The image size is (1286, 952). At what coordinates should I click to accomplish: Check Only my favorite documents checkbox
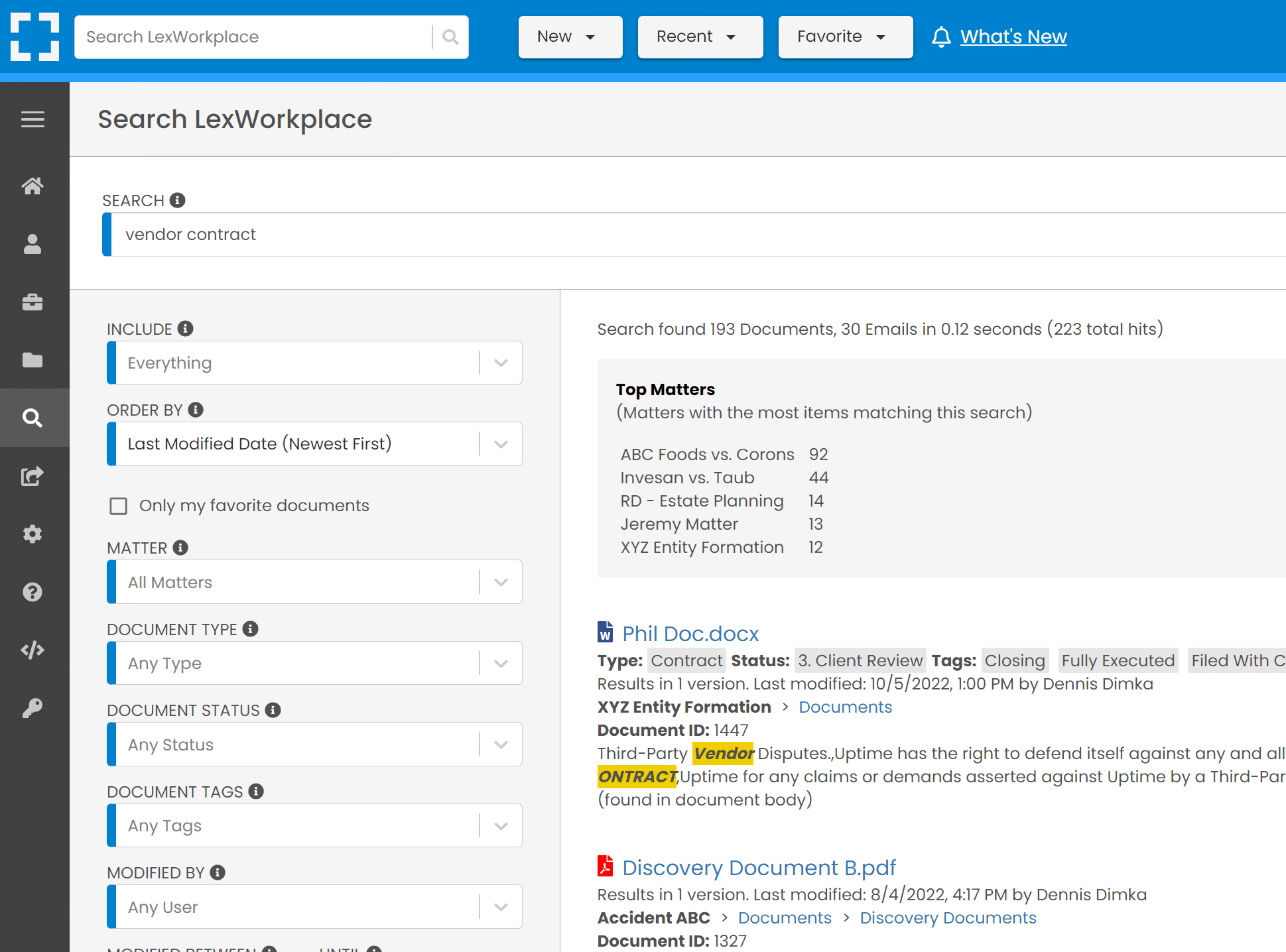pos(119,506)
